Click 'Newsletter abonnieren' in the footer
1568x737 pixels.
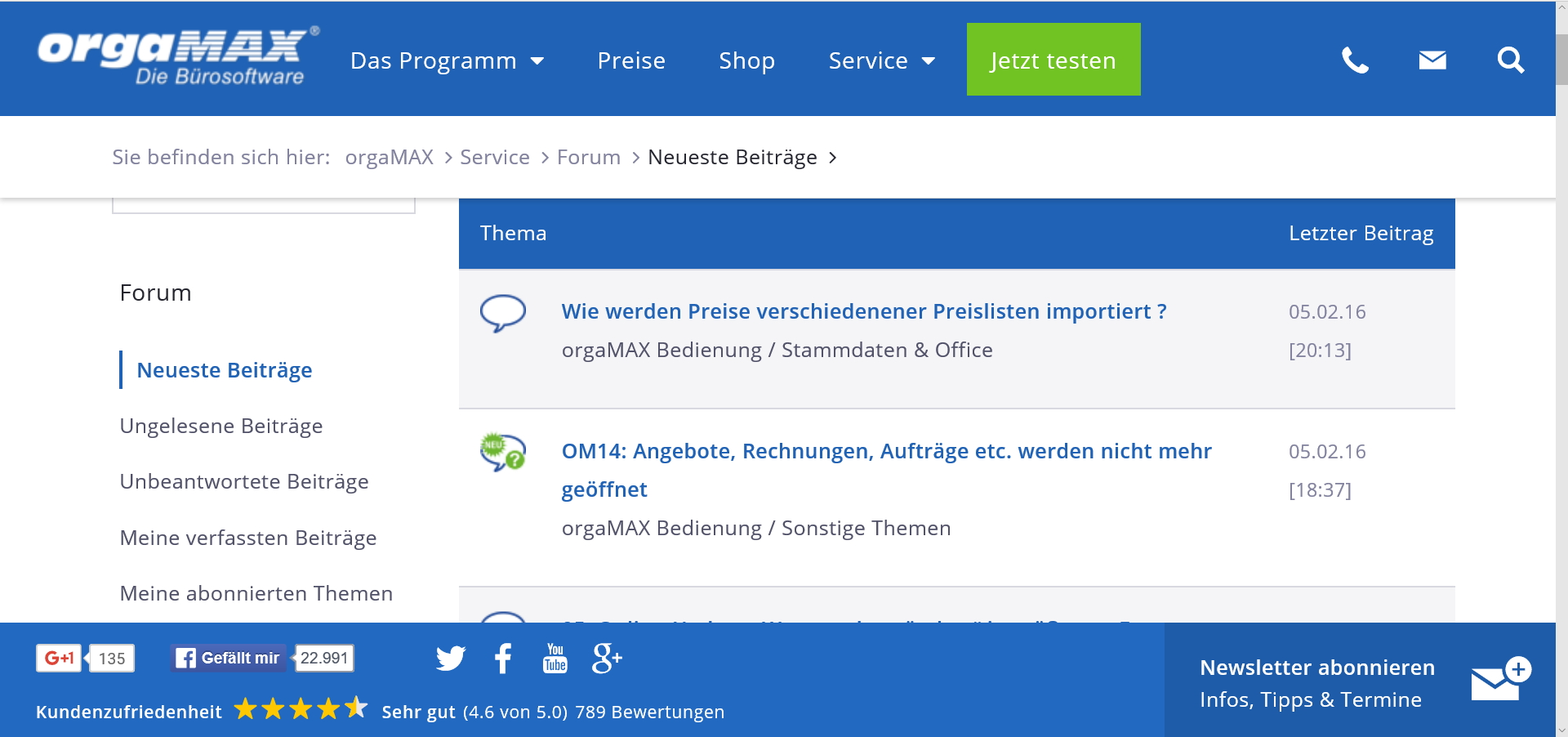1317,668
